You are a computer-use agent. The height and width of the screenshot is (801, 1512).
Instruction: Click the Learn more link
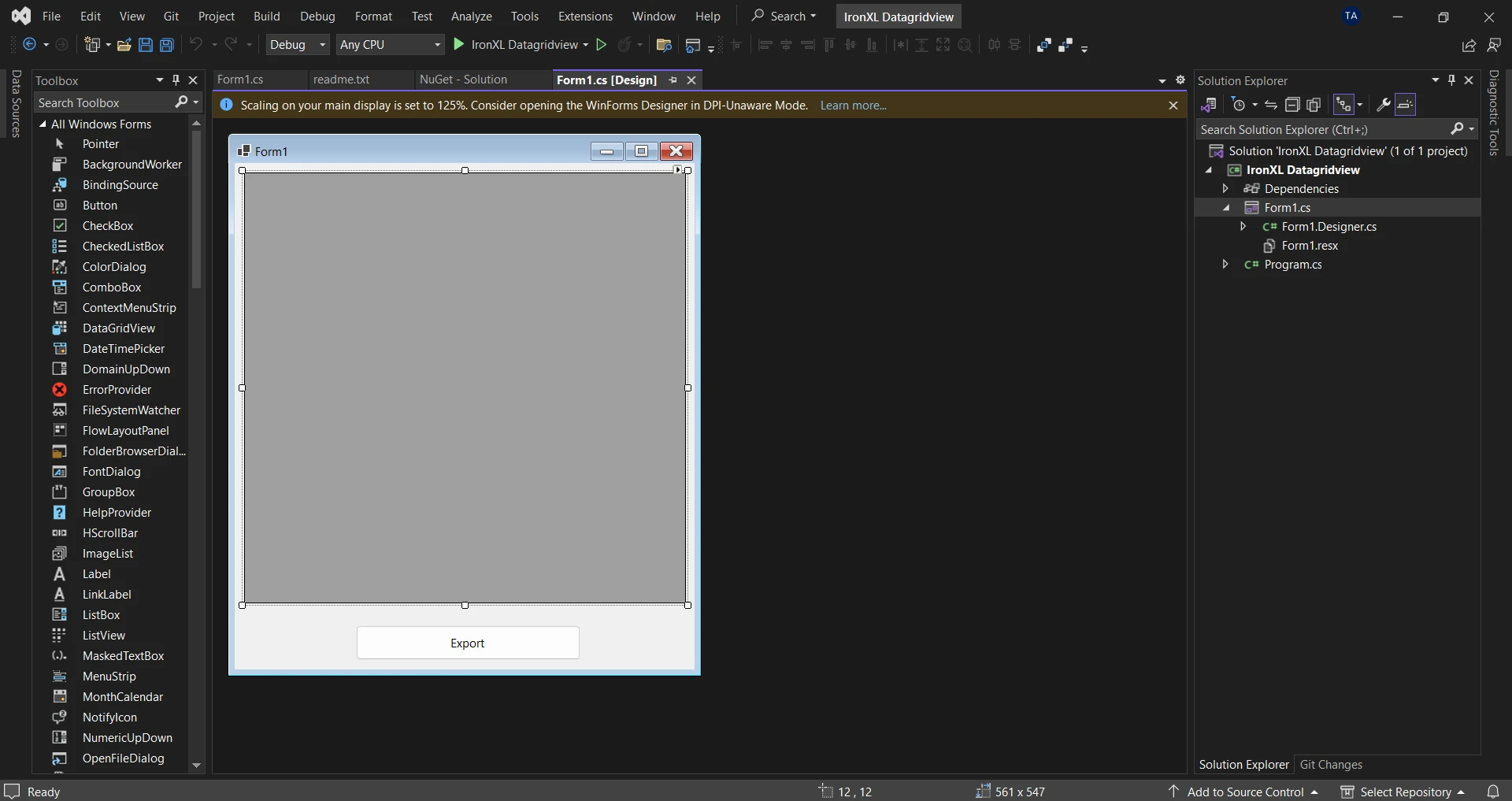tap(853, 106)
